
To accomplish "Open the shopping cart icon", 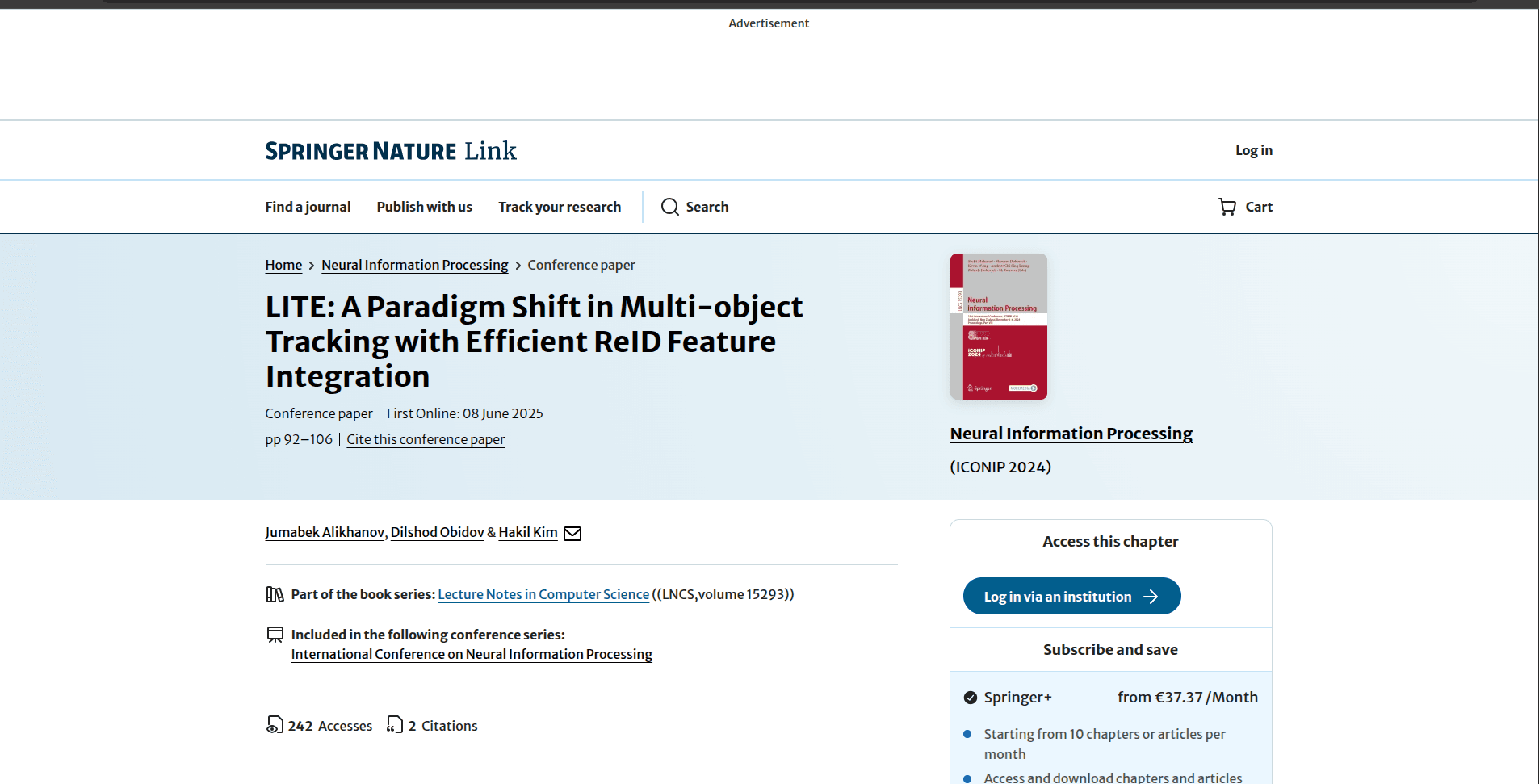I will pos(1227,207).
